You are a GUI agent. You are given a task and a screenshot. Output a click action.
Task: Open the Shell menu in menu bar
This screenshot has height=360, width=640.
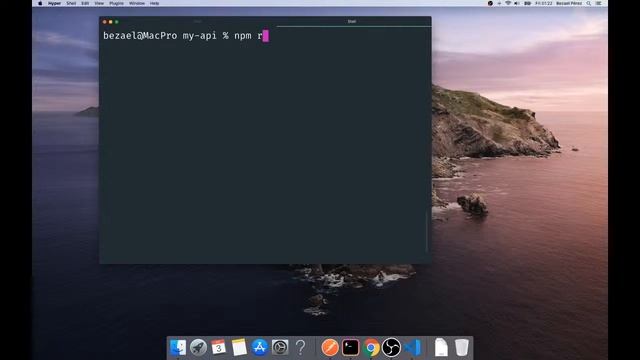pos(71,3)
